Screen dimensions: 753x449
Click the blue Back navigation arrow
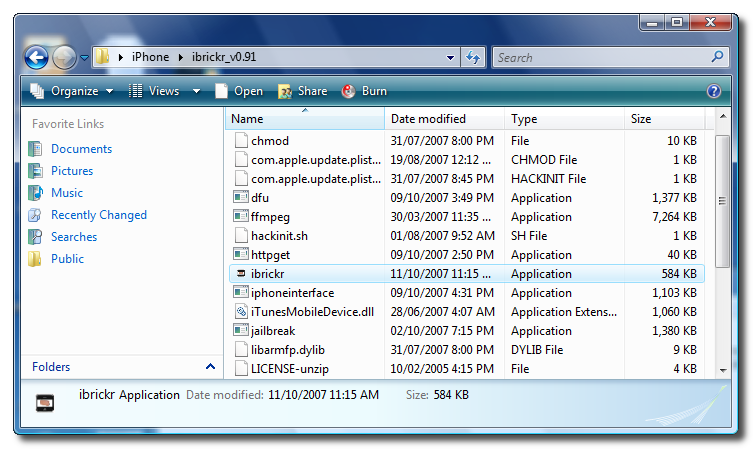37,57
